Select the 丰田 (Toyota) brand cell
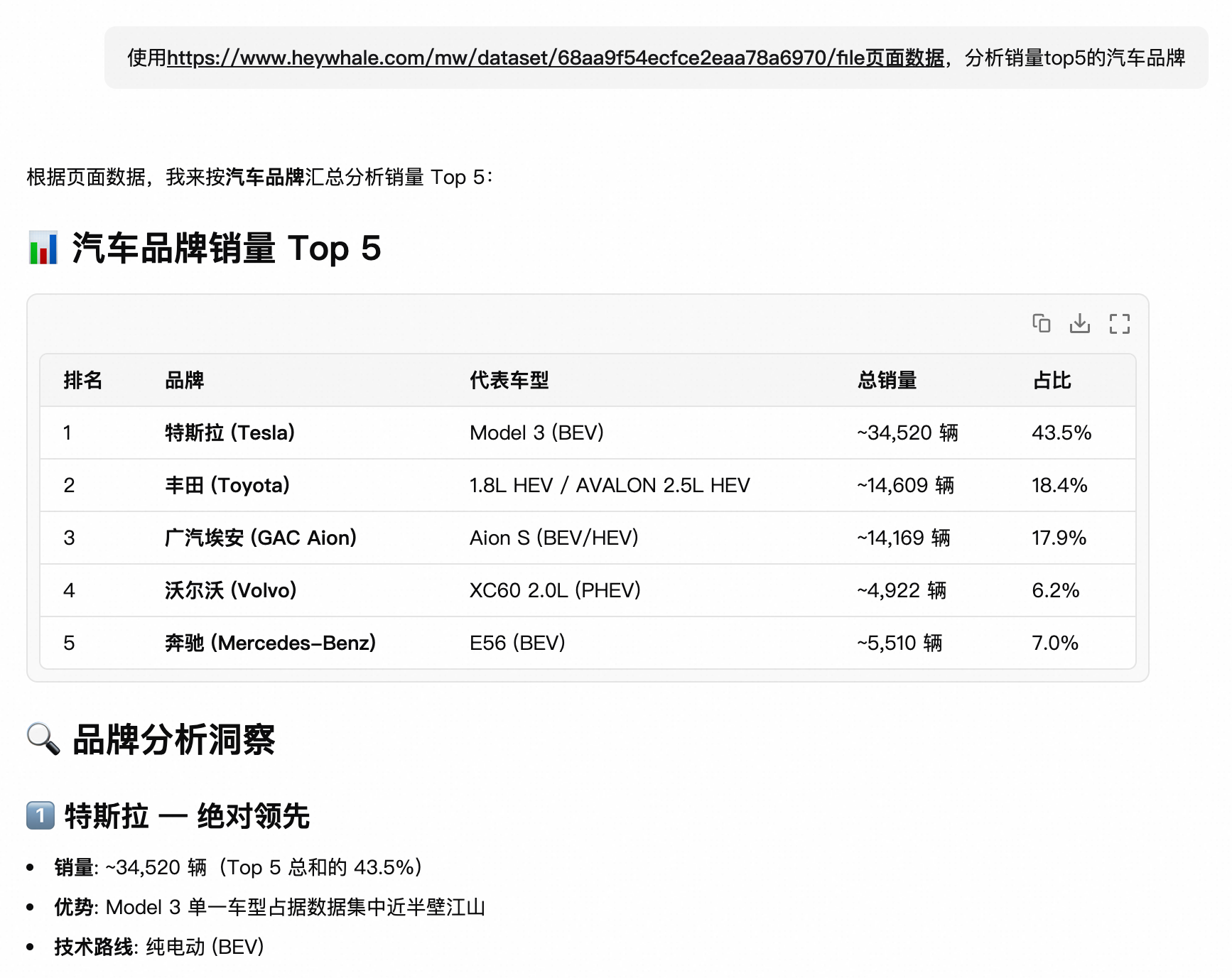The height and width of the screenshot is (978, 1232). coord(227,485)
